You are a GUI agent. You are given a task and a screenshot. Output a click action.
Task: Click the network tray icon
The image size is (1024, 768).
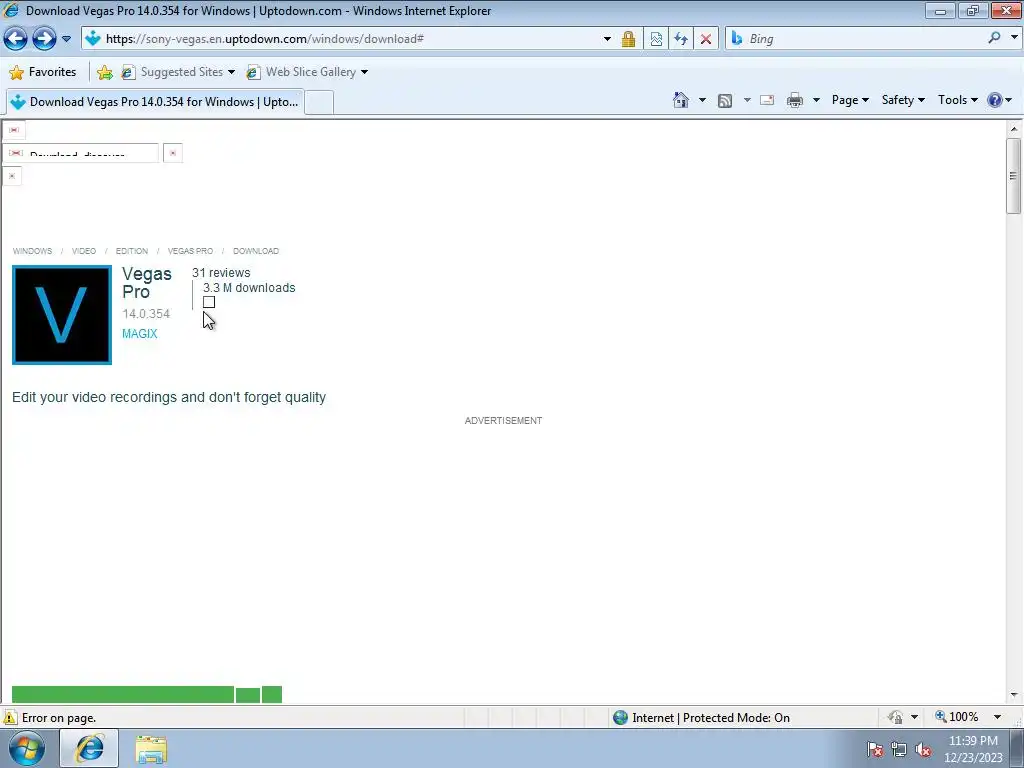tap(899, 750)
